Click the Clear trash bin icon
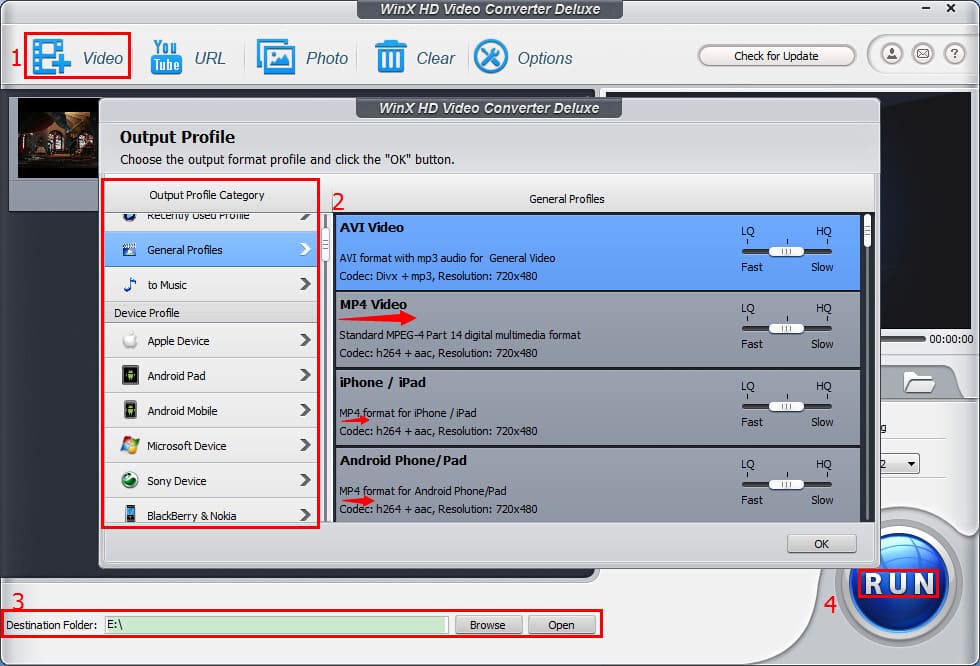The height and width of the screenshot is (666, 980). 391,57
